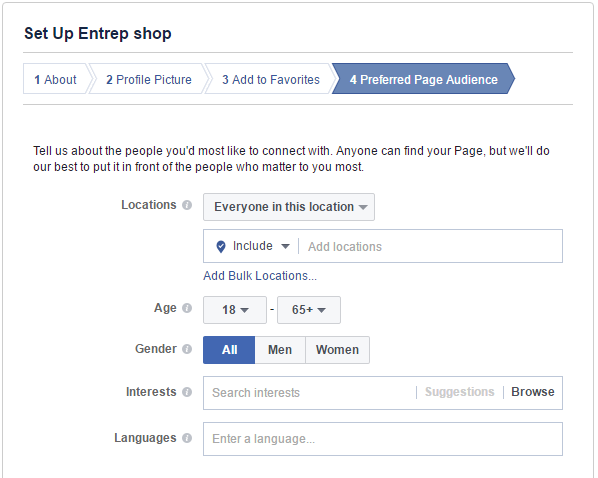Click Browse in the Interests field
This screenshot has width=598, height=478.
pos(533,392)
